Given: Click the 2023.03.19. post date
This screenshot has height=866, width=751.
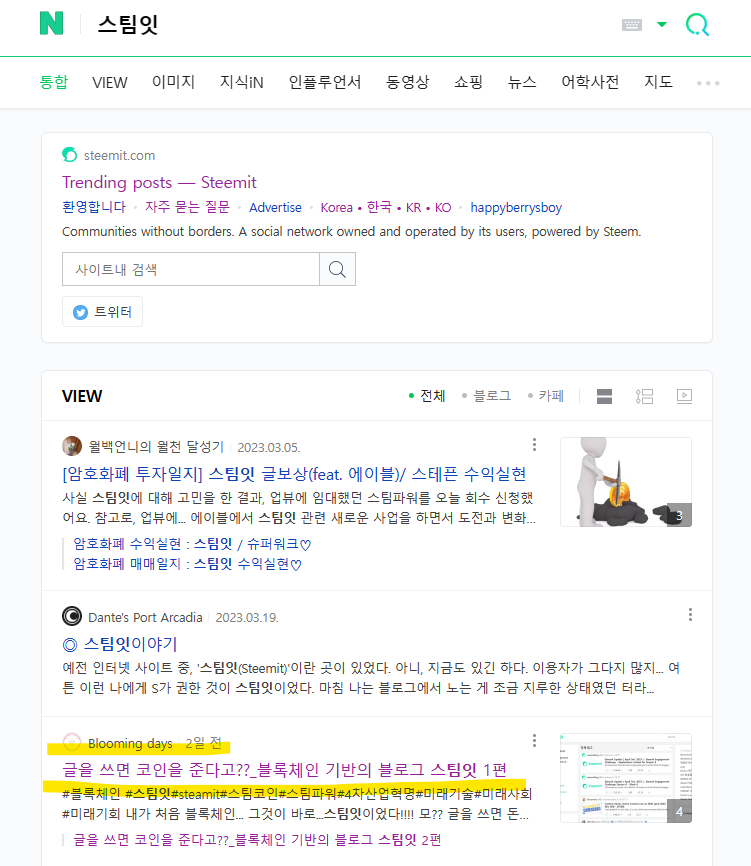Looking at the screenshot, I should click(247, 617).
